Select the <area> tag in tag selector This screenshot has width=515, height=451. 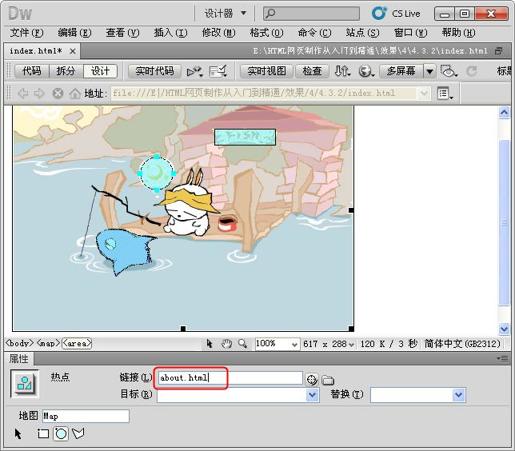click(77, 343)
